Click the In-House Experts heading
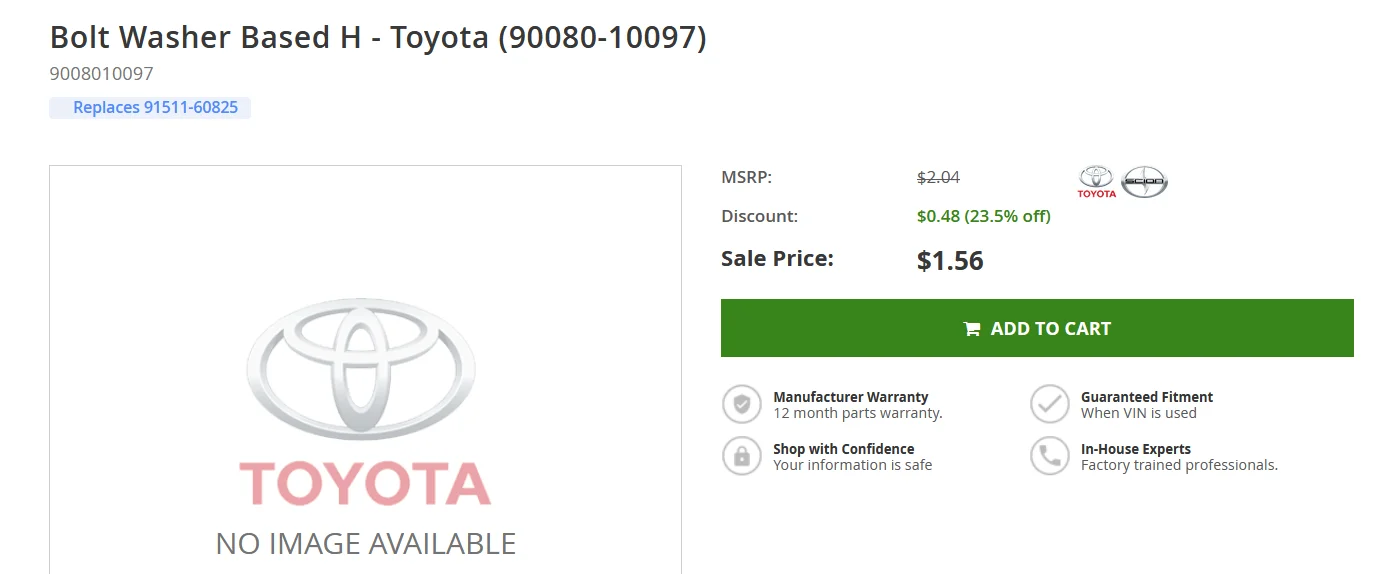The width and height of the screenshot is (1381, 574). click(x=1136, y=449)
